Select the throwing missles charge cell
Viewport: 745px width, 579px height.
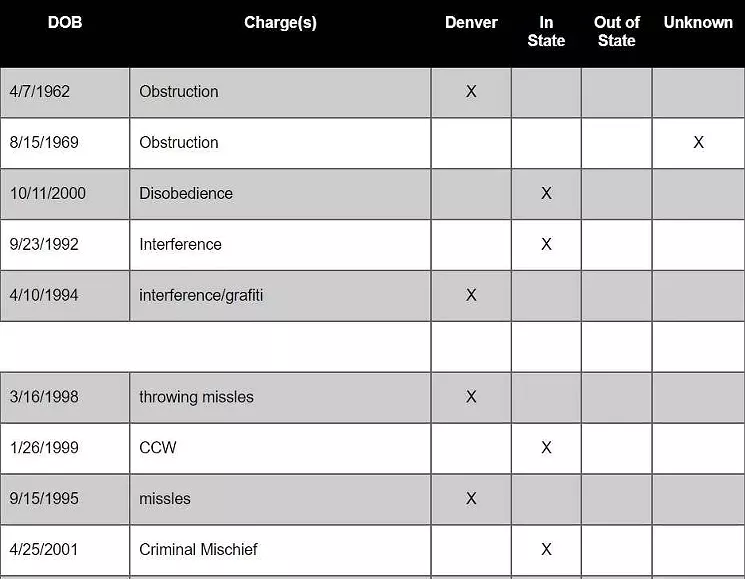click(280, 397)
